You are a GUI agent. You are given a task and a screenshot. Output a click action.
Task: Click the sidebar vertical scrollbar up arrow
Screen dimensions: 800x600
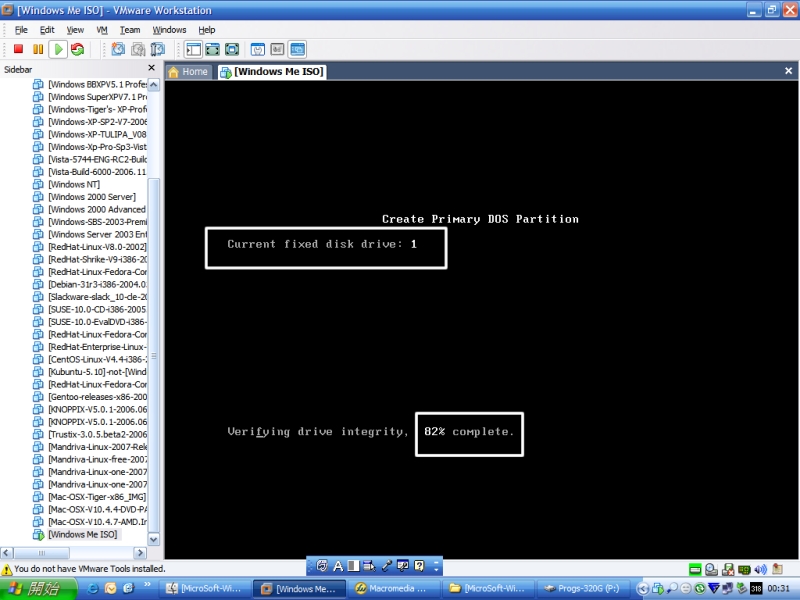click(154, 85)
